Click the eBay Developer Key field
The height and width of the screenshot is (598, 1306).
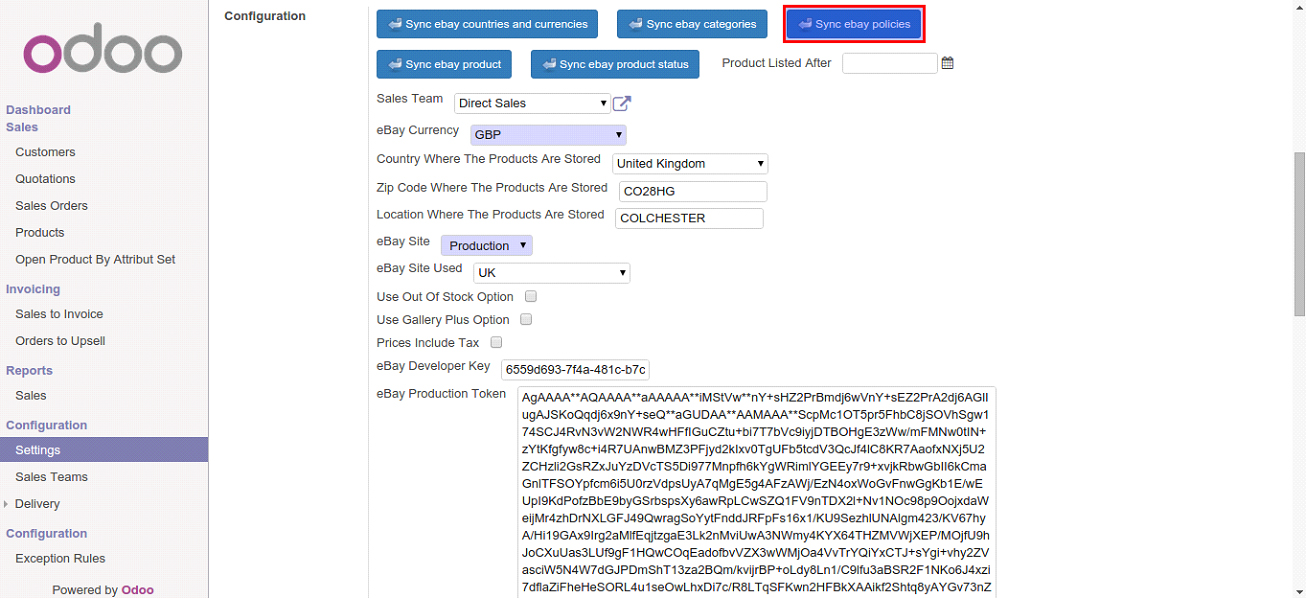click(575, 370)
